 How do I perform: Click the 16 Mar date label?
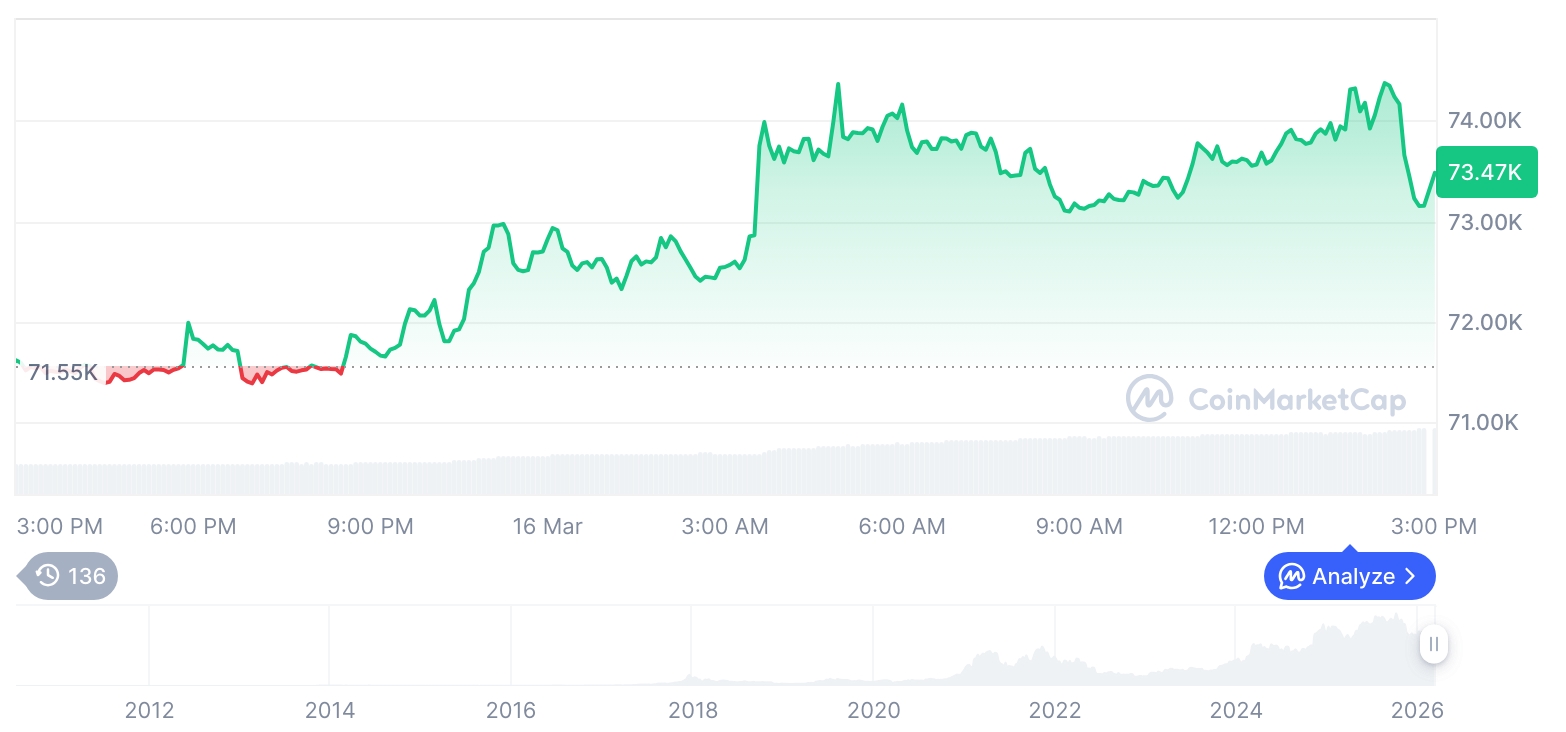coord(547,526)
